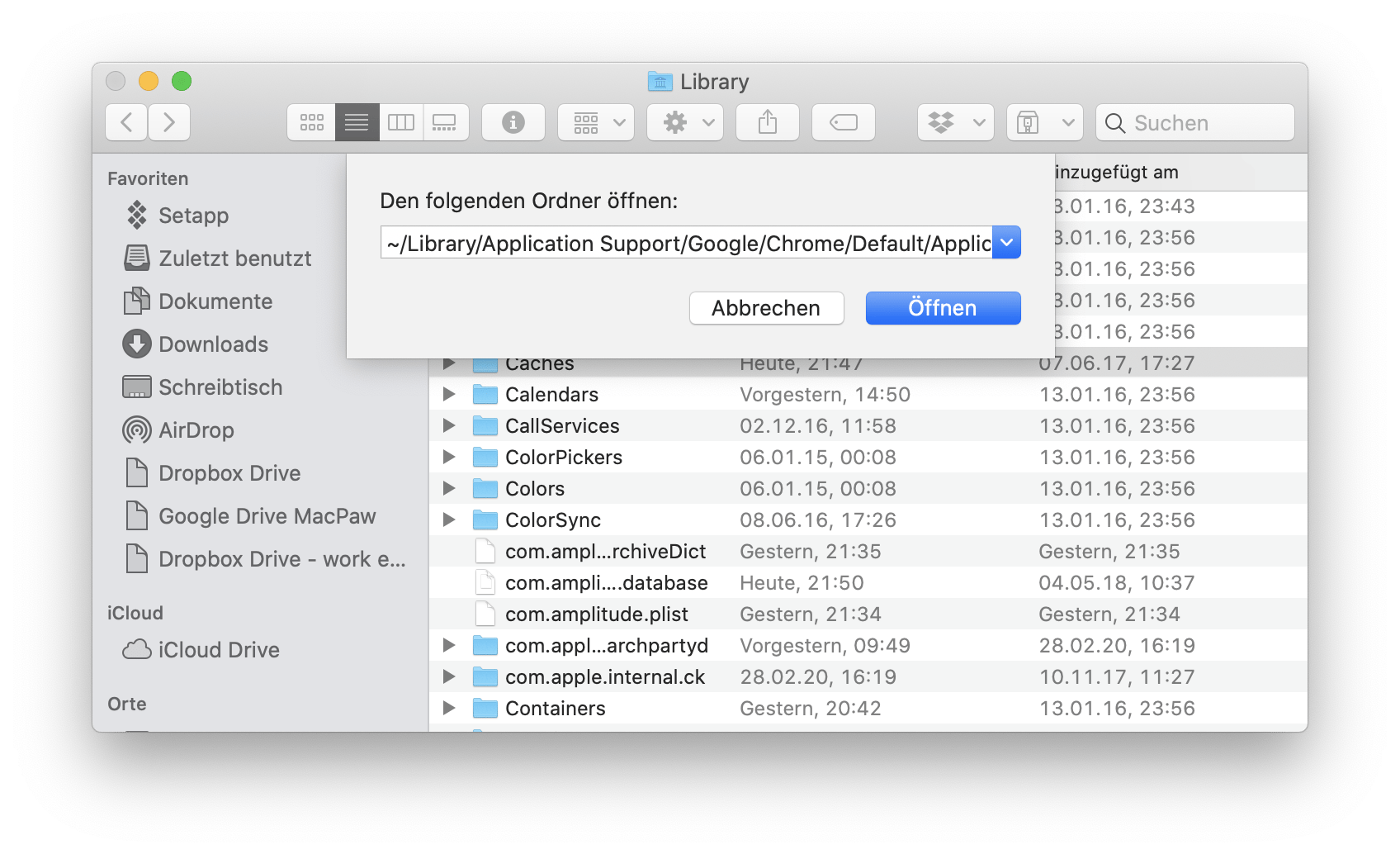Select the com.appl...archpartyd folder icon
Image resolution: width=1400 pixels, height=854 pixels.
(485, 646)
